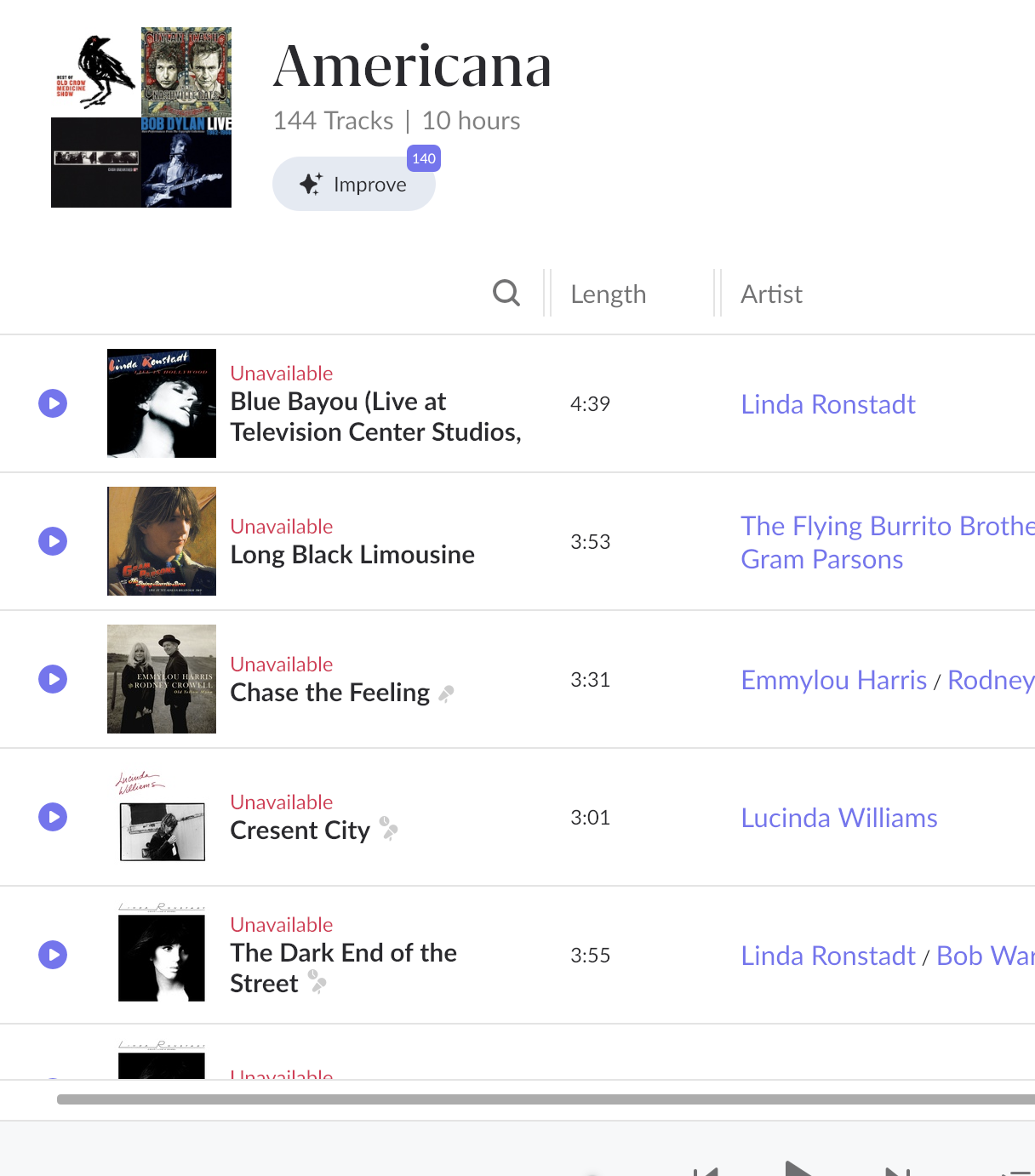Click the icon after Dark End of the Street
The image size is (1035, 1176).
[x=317, y=982]
